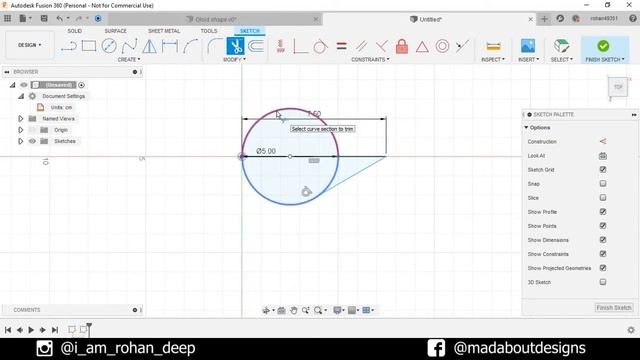Toggle the Show Profile checkbox
This screenshot has width=640, height=360.
pyautogui.click(x=603, y=211)
